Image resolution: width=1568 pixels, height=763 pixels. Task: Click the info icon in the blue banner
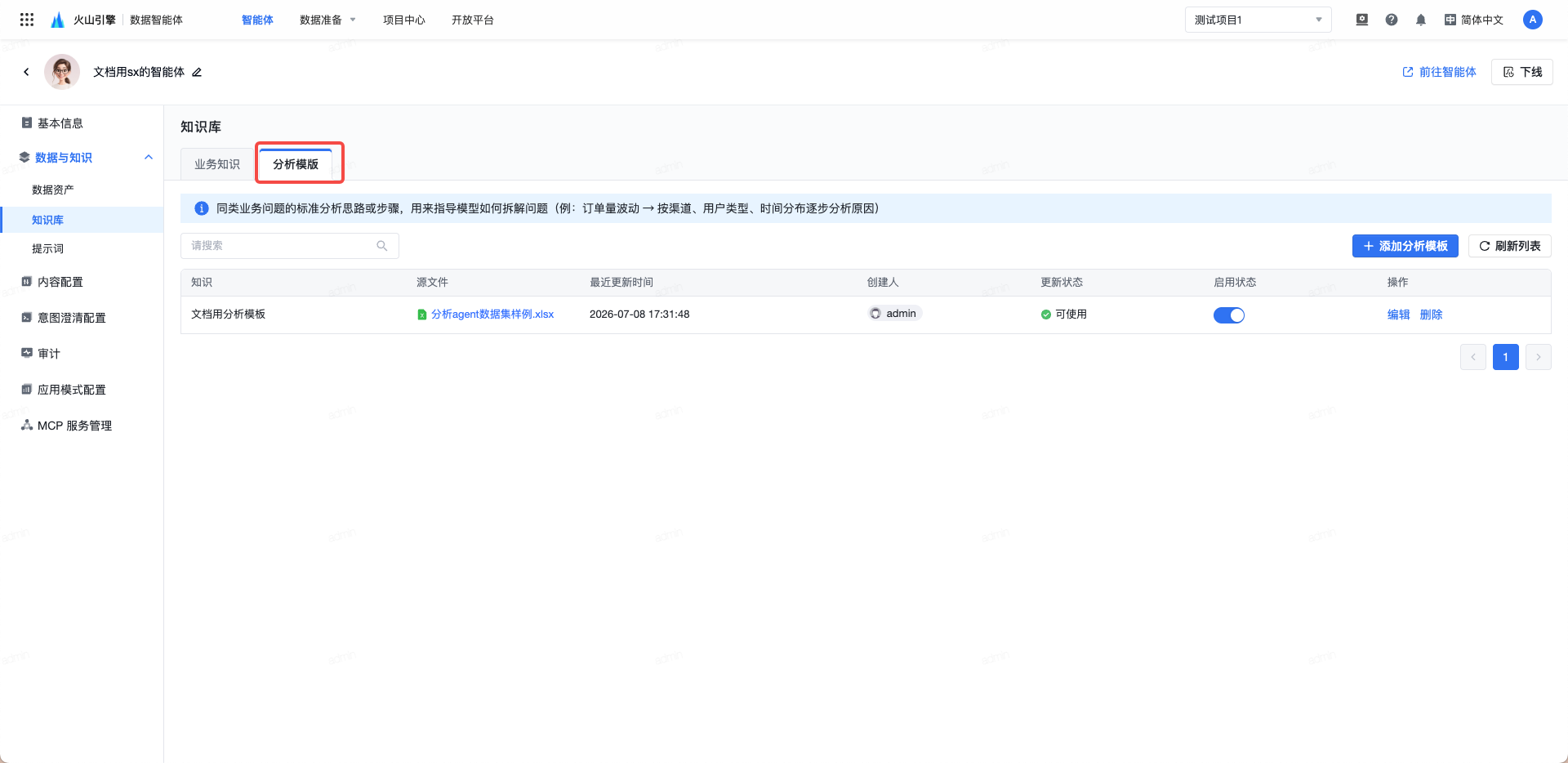pyautogui.click(x=202, y=208)
